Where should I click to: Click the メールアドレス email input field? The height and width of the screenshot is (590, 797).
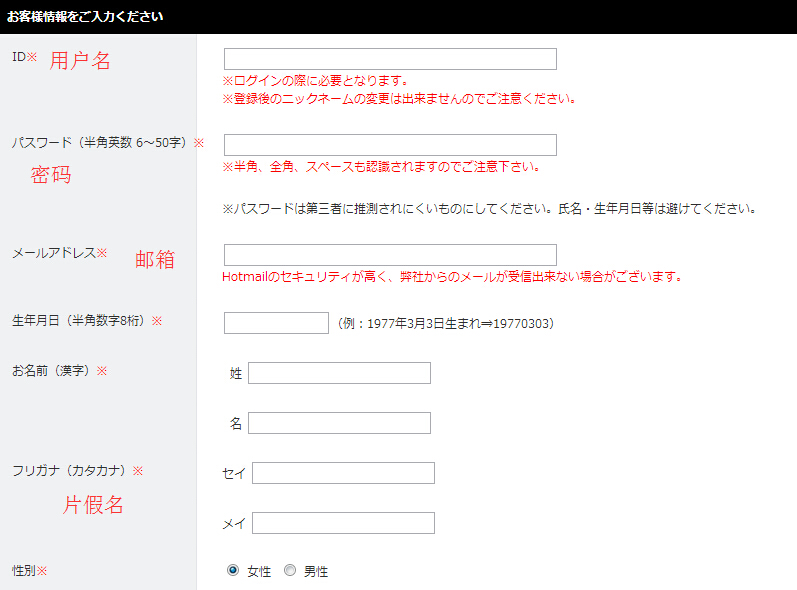pos(390,255)
